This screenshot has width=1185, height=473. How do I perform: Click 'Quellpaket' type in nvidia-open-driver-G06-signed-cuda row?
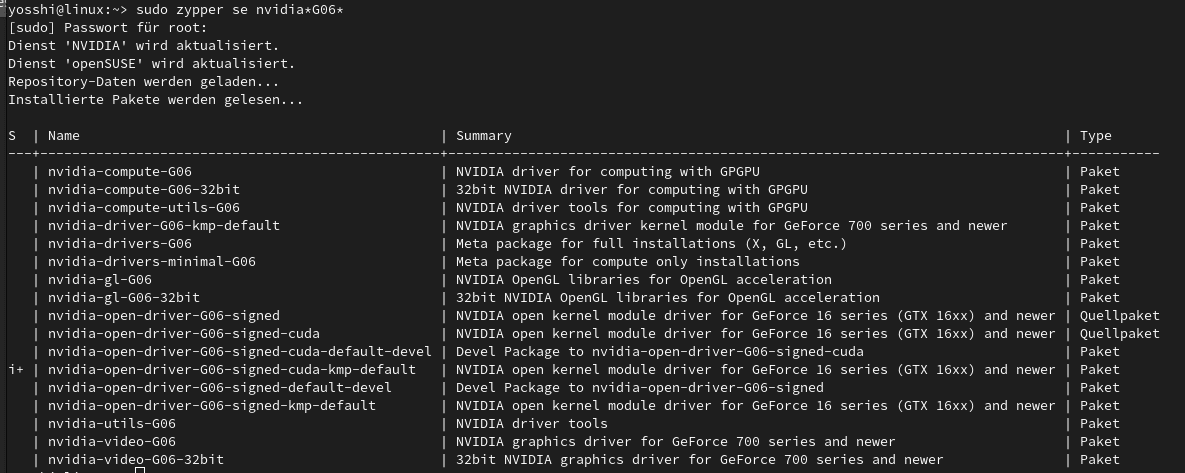(1120, 334)
